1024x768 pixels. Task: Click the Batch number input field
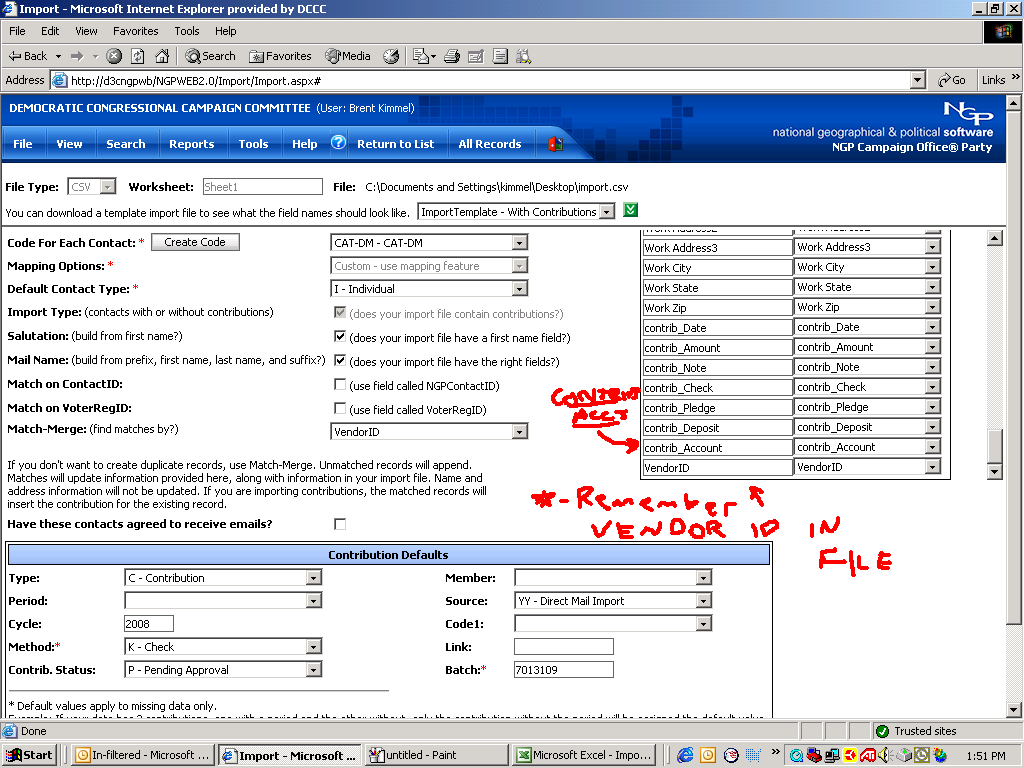click(x=562, y=670)
